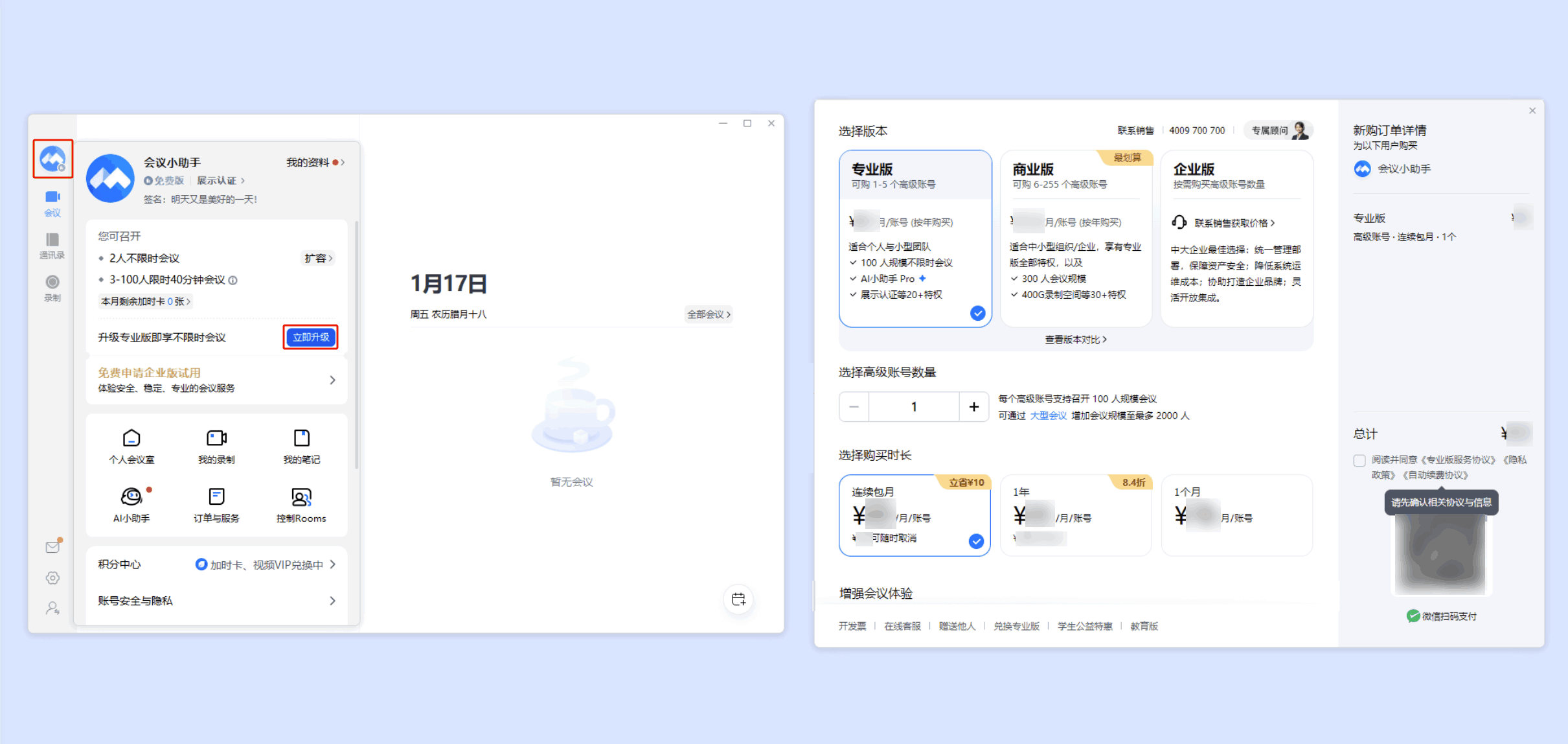Open the mail inbox icon in the sidebar
The width and height of the screenshot is (1568, 744).
(52, 547)
